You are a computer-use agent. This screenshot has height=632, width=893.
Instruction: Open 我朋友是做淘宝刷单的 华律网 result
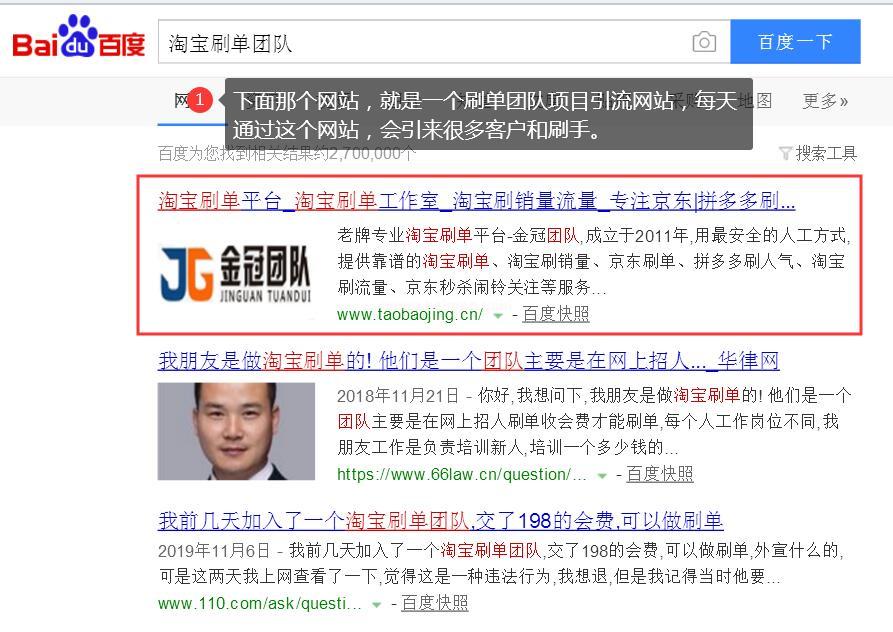point(468,361)
